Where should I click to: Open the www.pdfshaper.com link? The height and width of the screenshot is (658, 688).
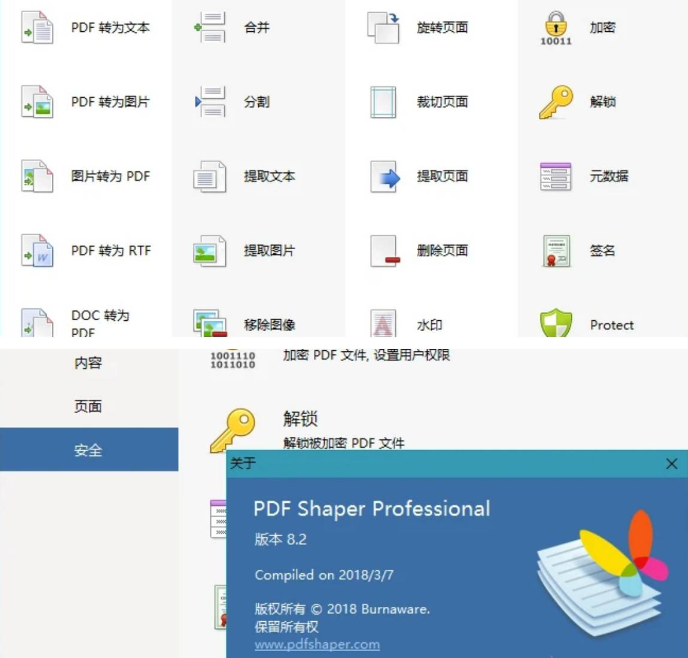pos(317,645)
